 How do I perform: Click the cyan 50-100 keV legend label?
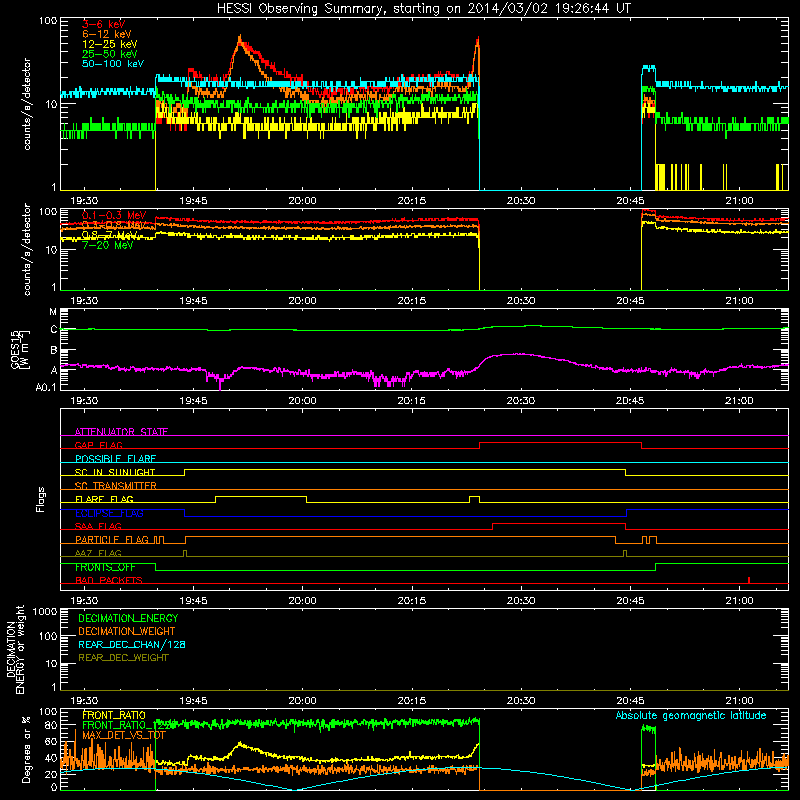[113, 64]
